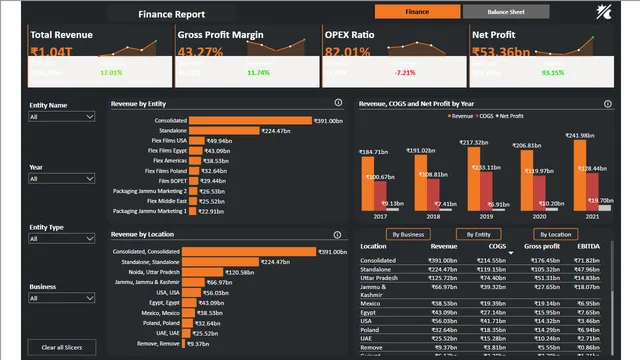Show the table By Entity
The height and width of the screenshot is (360, 640).
(478, 234)
